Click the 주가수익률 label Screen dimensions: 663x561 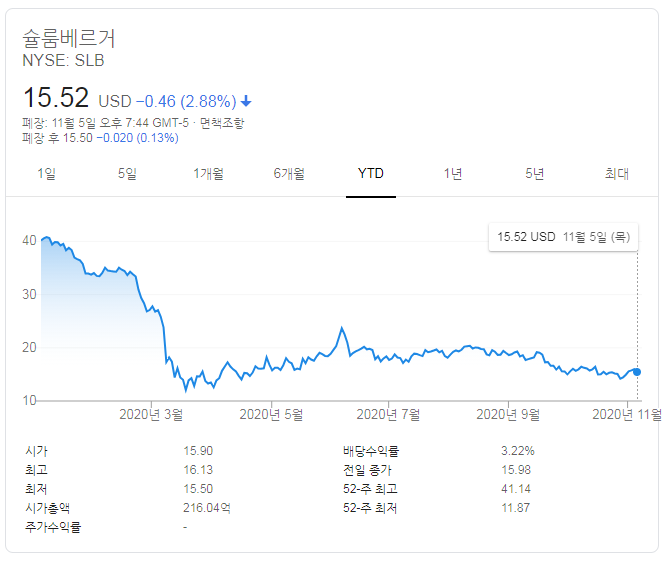point(53,527)
